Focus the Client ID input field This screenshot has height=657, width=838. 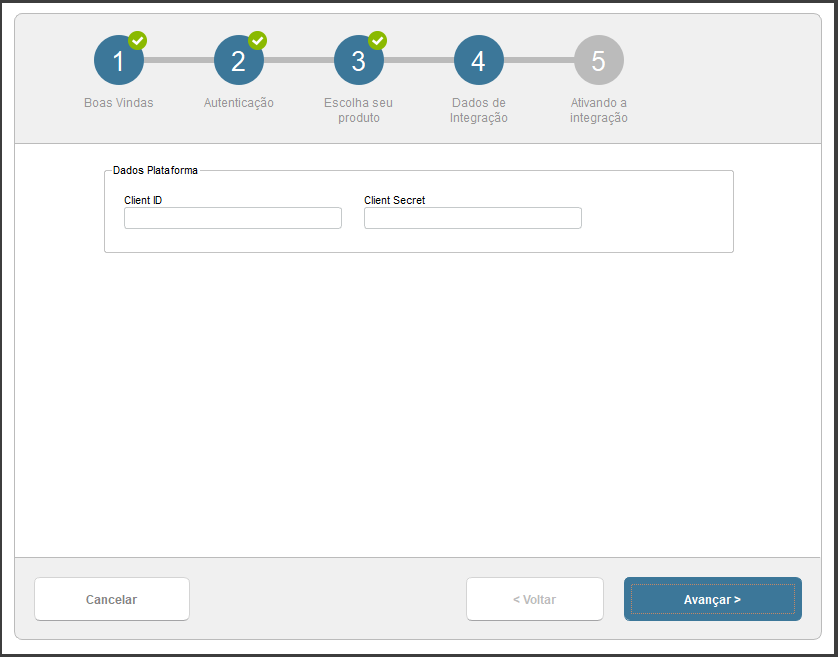pos(233,218)
